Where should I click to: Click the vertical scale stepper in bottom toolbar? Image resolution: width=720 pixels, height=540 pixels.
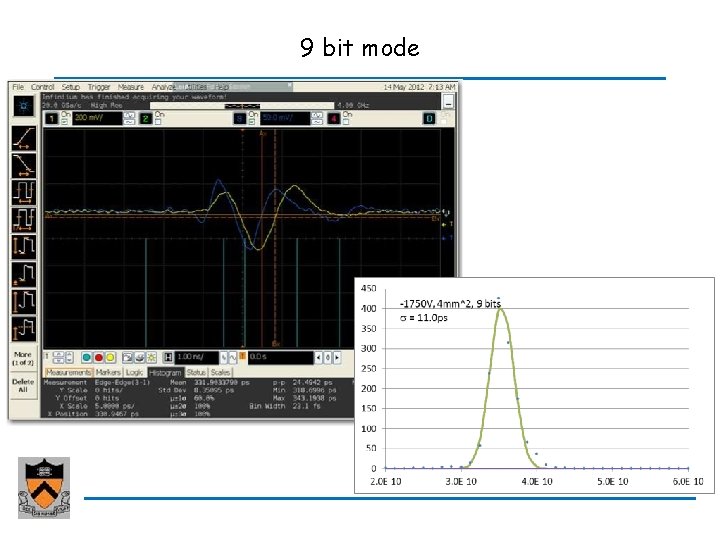[x=69, y=357]
